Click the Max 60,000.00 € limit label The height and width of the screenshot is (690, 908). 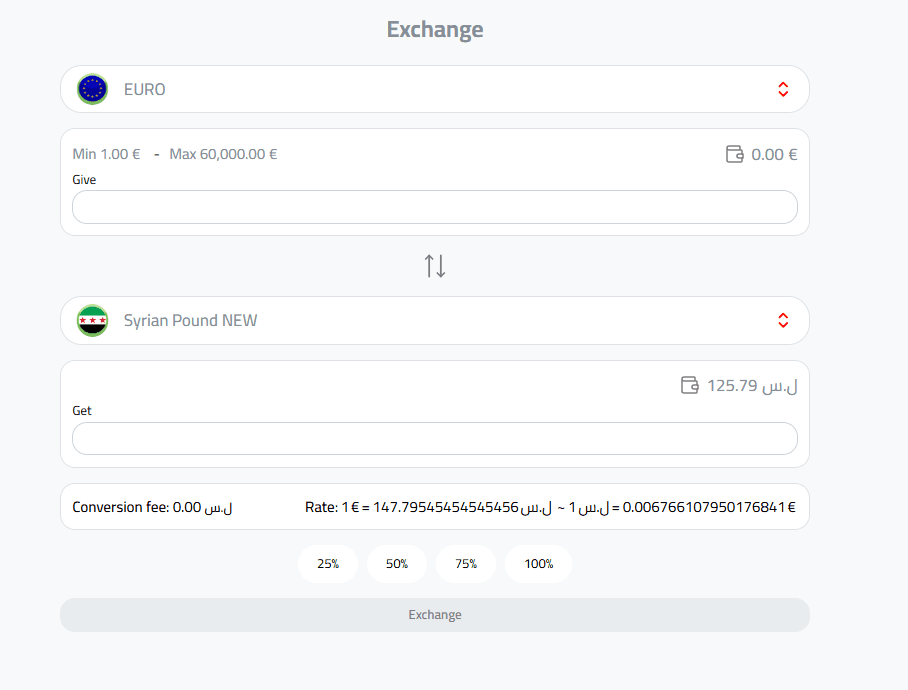223,154
